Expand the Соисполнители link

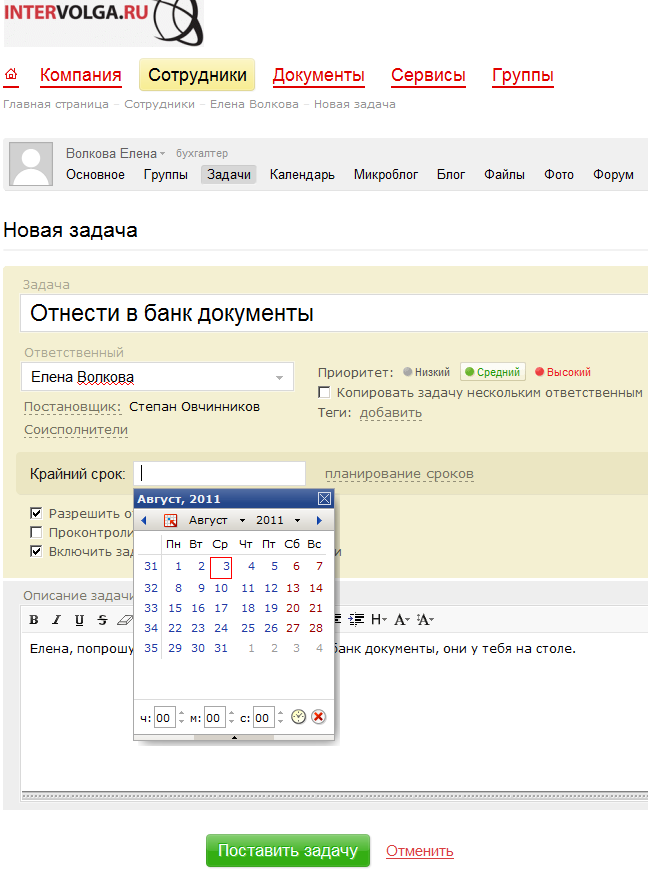pos(76,430)
